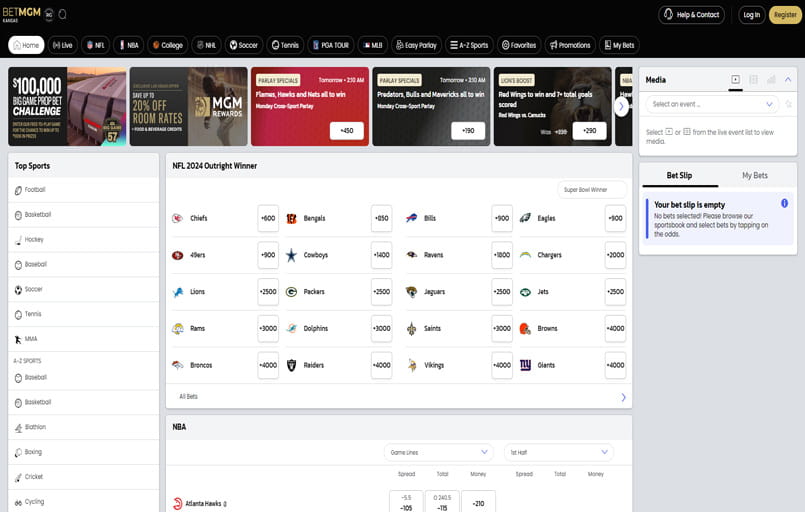Open the Favorites nav tab

tap(519, 45)
